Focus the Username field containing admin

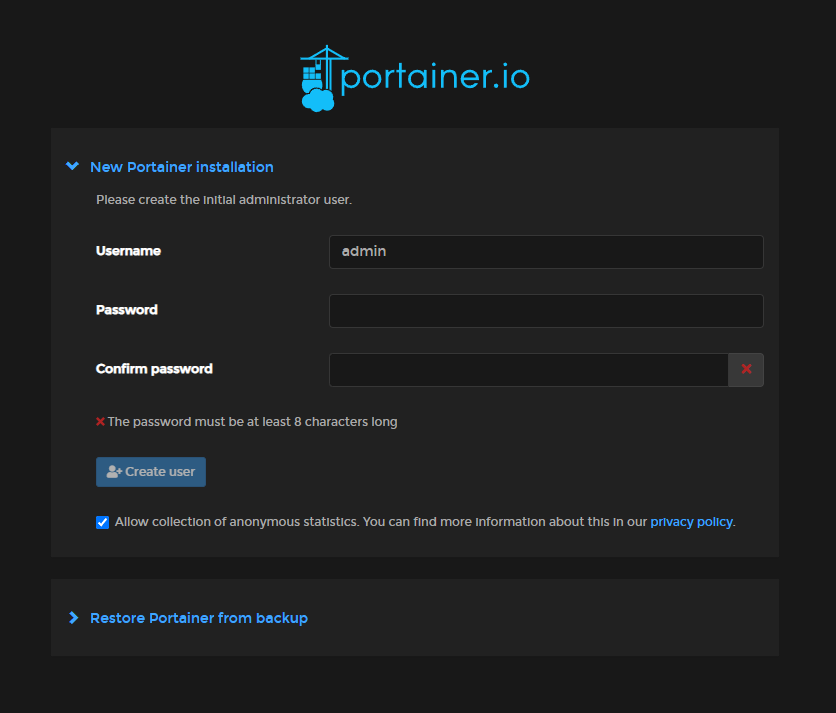coord(546,252)
